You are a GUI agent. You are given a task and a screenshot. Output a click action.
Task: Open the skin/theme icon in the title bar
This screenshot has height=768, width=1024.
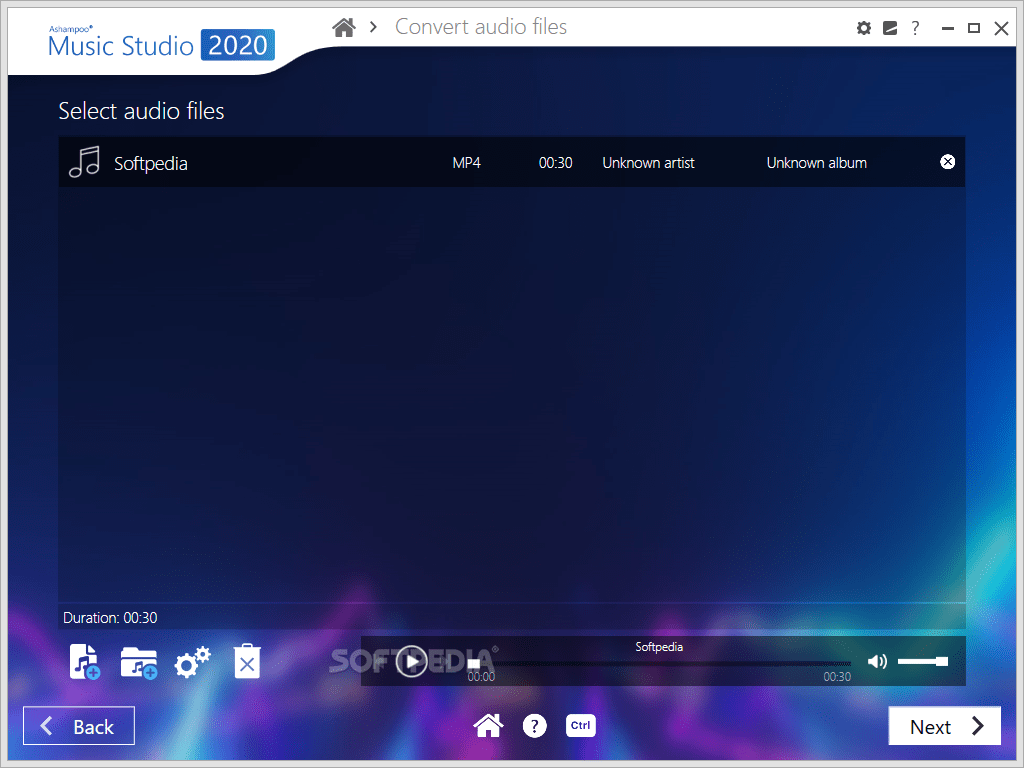(x=889, y=28)
